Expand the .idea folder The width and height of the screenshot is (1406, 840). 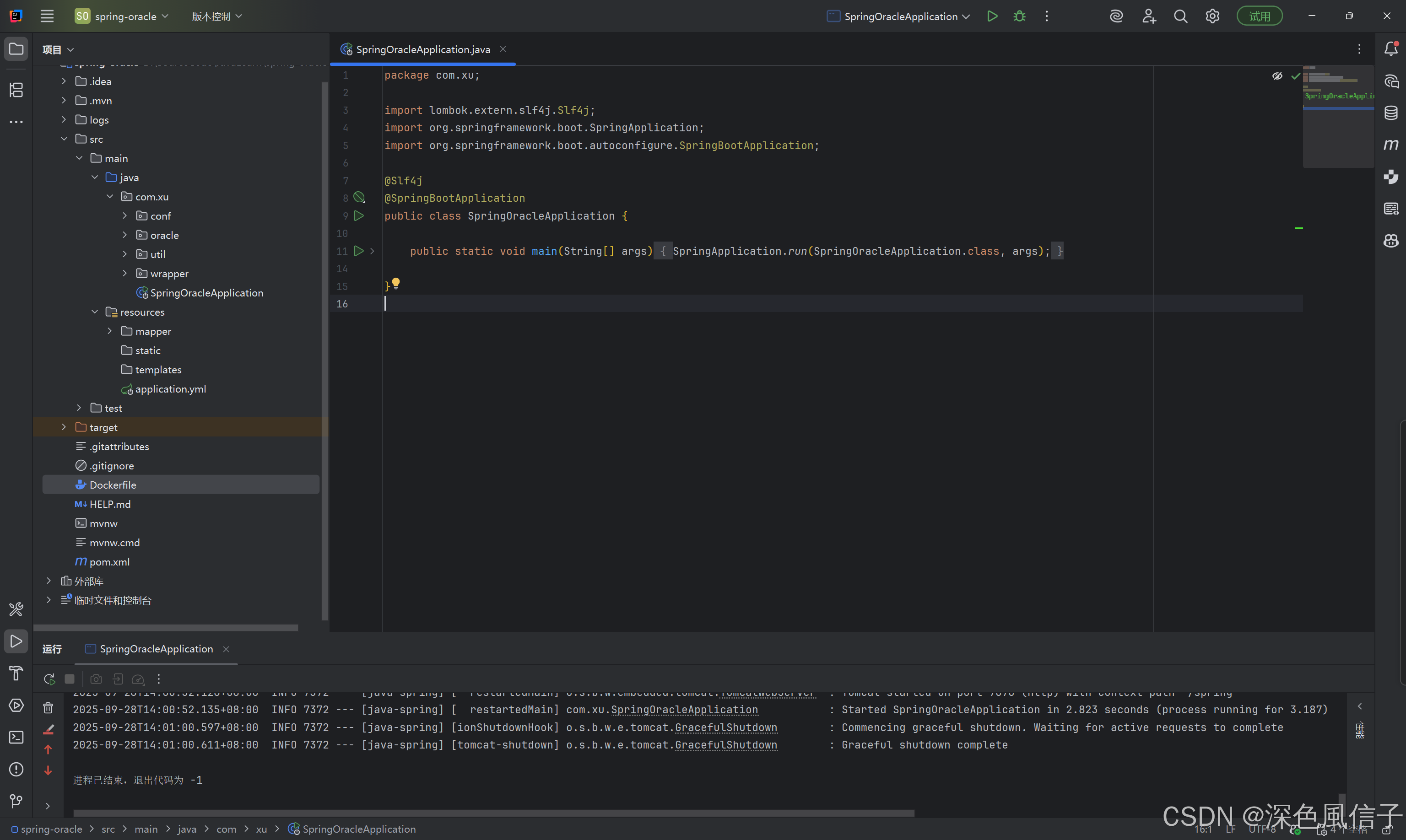pos(64,81)
